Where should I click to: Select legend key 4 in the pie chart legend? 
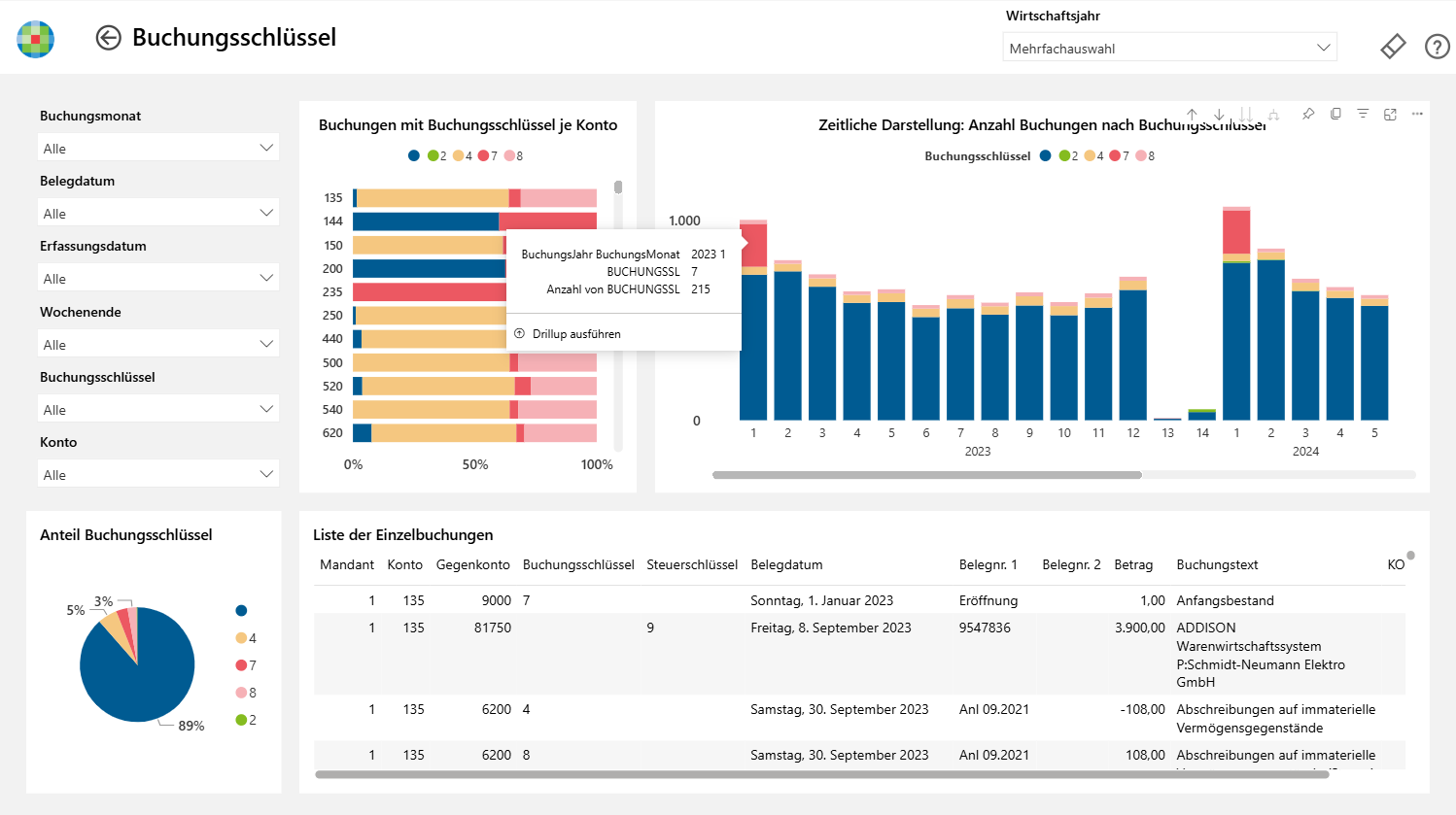pos(246,638)
